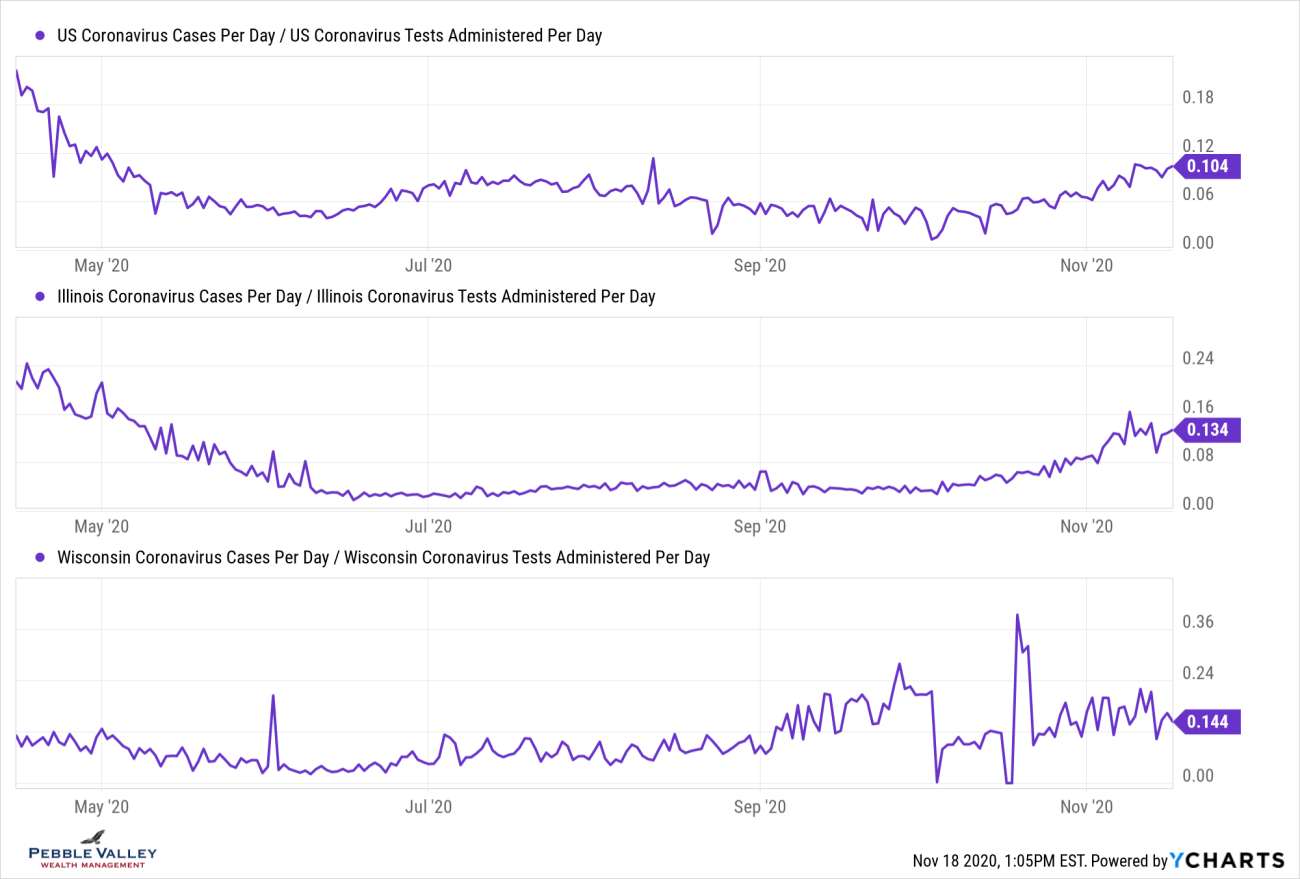Select the 0.104 value flag on US chart
Viewport: 1300px width, 879px height.
(x=1209, y=167)
